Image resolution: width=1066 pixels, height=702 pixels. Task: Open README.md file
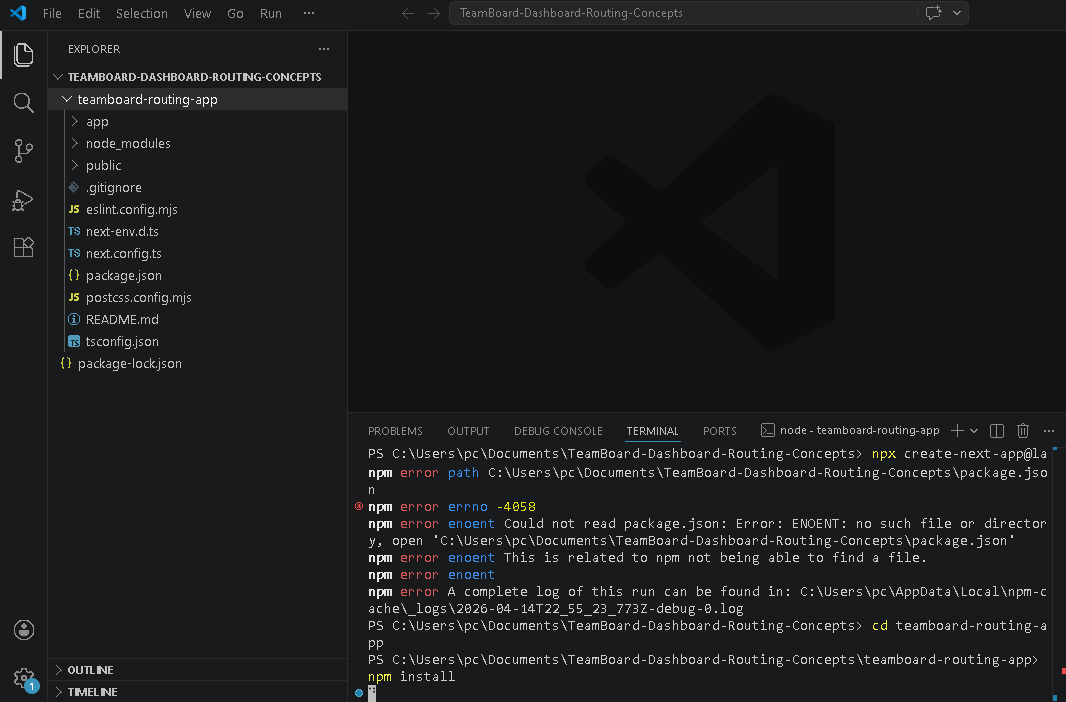(197, 319)
